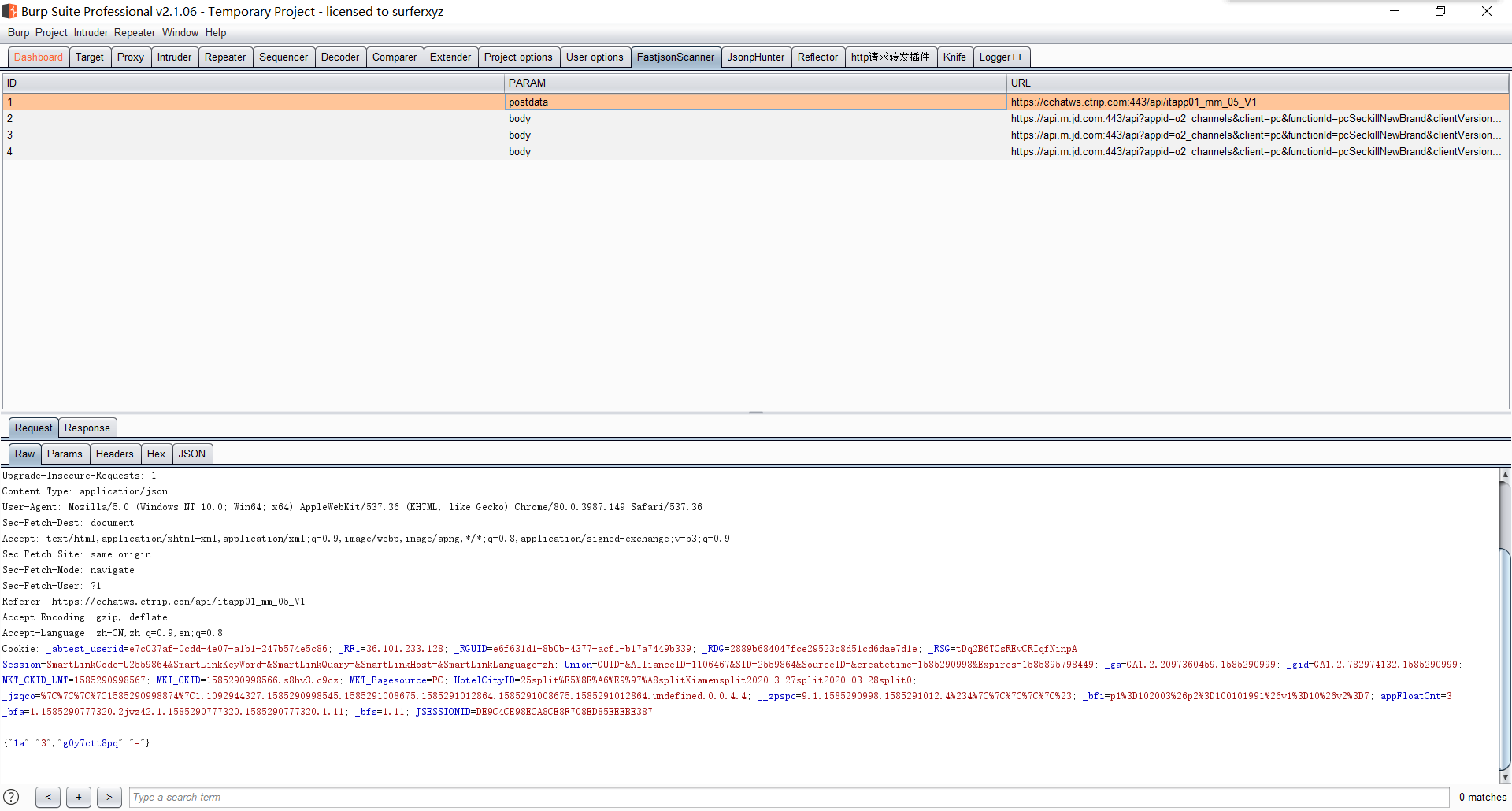Select the Headers view tab
The image size is (1512, 811).
(115, 454)
